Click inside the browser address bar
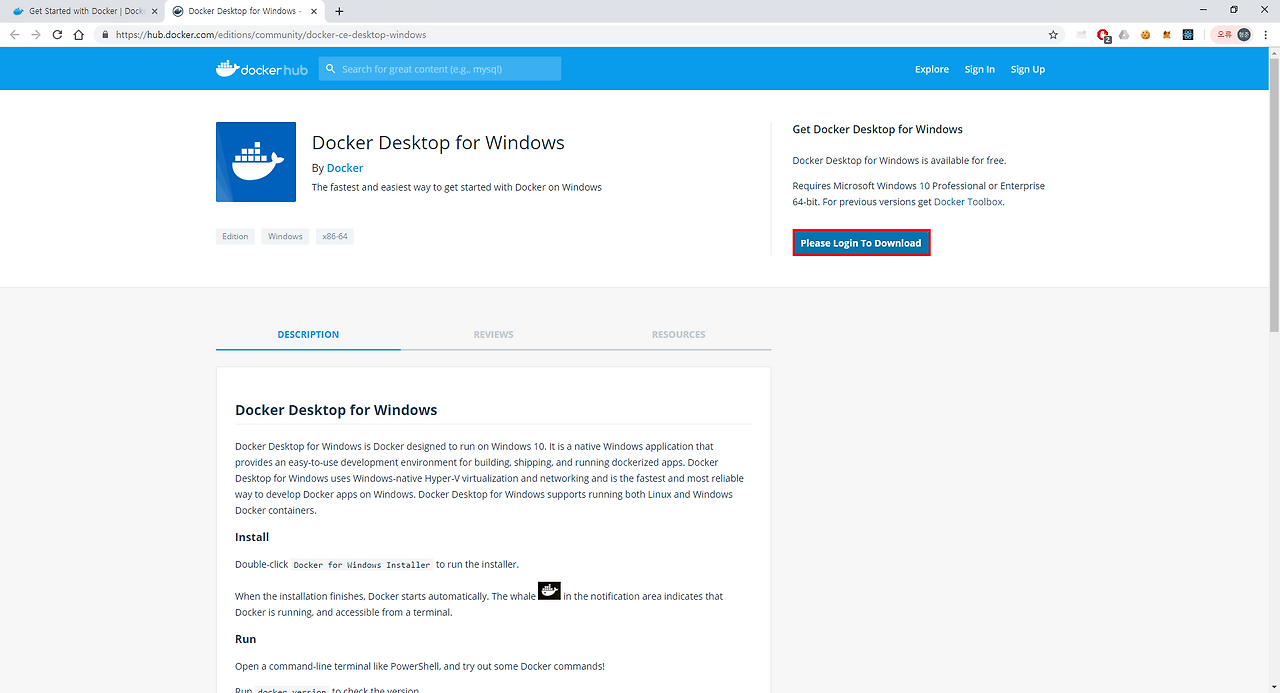The image size is (1280, 693). (x=400, y=34)
